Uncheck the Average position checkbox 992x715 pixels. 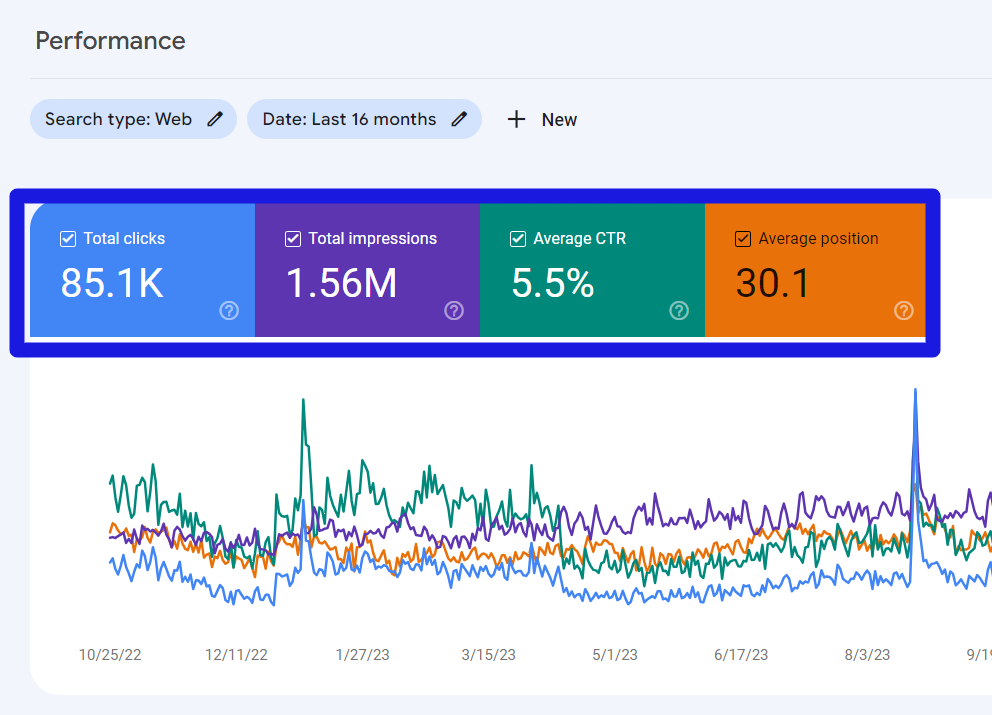click(743, 239)
